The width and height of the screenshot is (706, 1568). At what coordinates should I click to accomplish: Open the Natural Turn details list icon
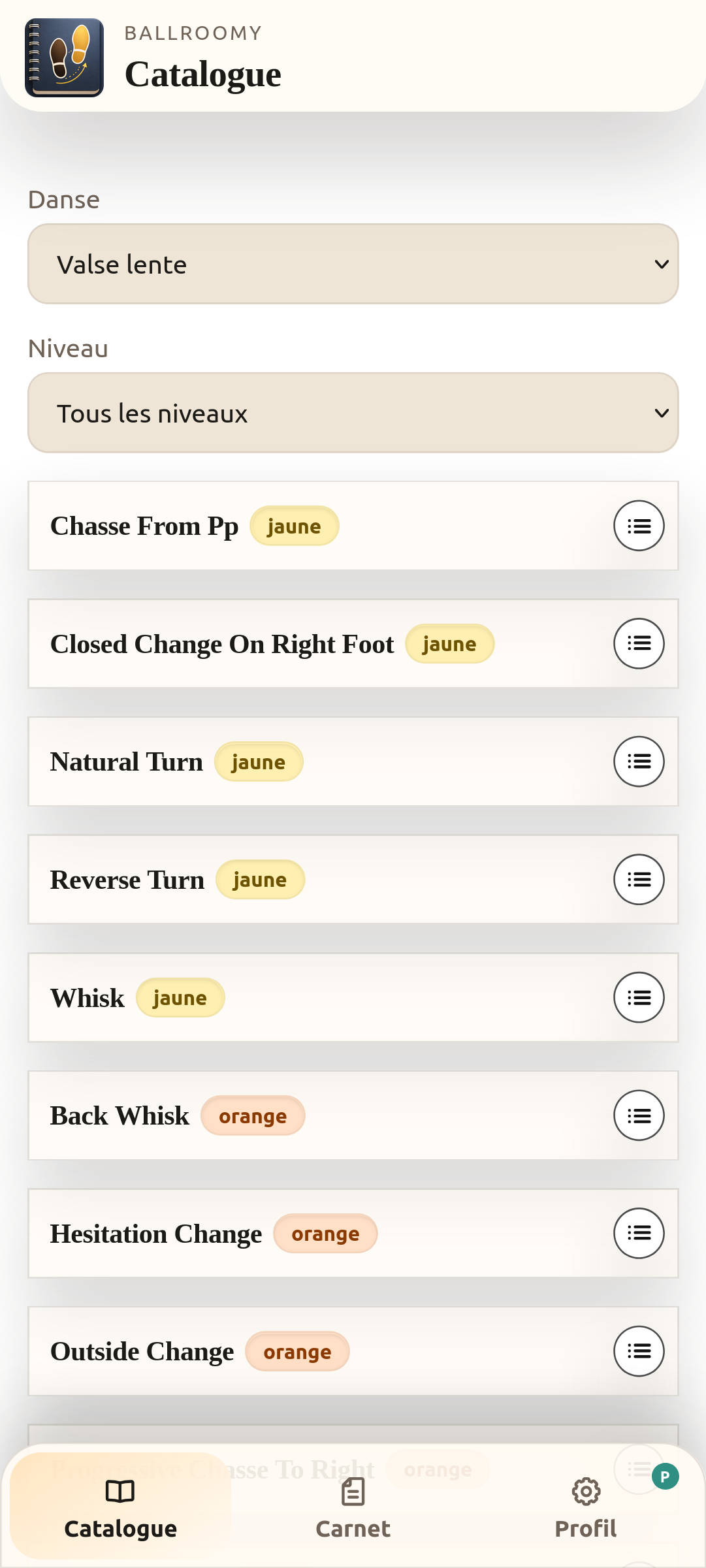[639, 761]
